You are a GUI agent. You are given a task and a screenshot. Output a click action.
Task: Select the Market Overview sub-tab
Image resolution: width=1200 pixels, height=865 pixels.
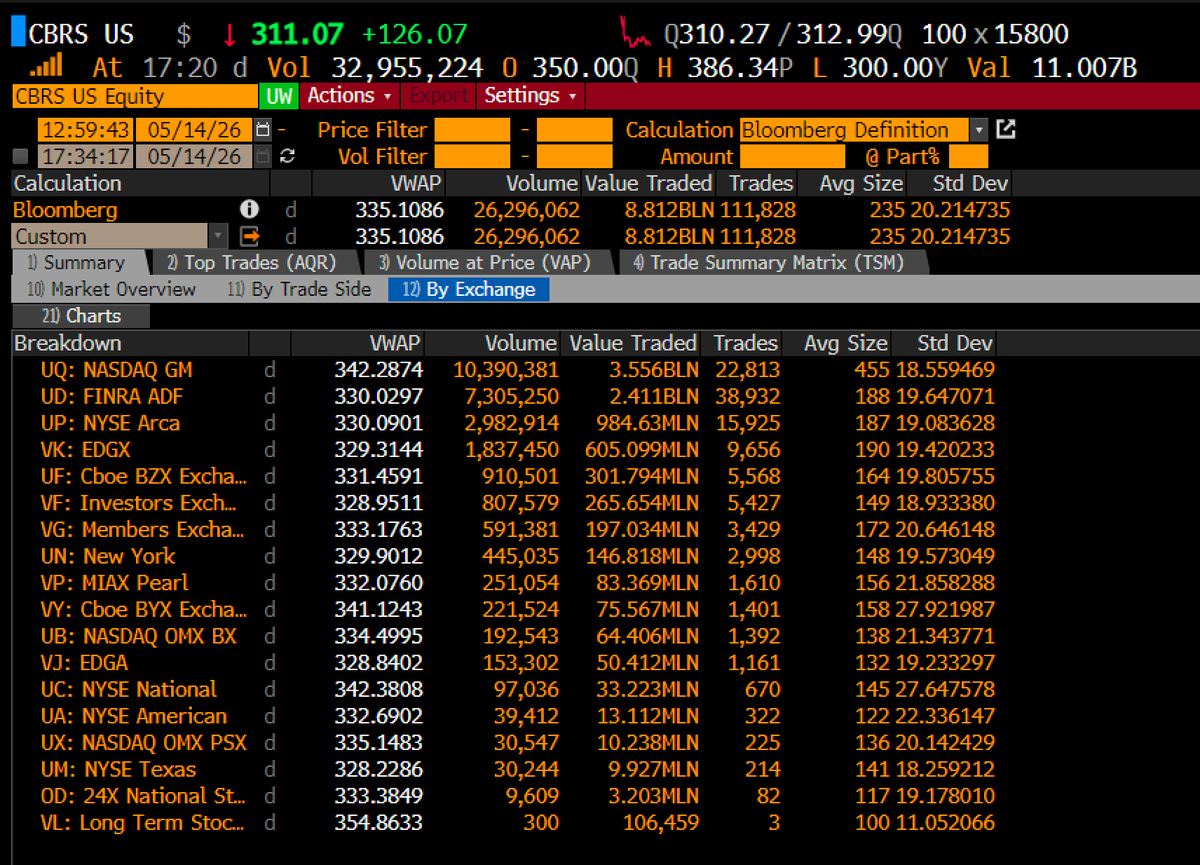pos(112,290)
